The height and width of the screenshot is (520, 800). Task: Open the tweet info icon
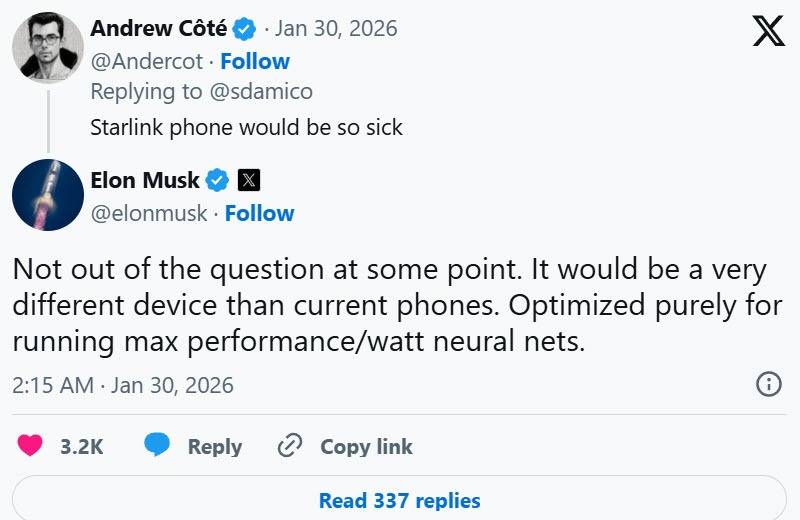click(x=768, y=385)
